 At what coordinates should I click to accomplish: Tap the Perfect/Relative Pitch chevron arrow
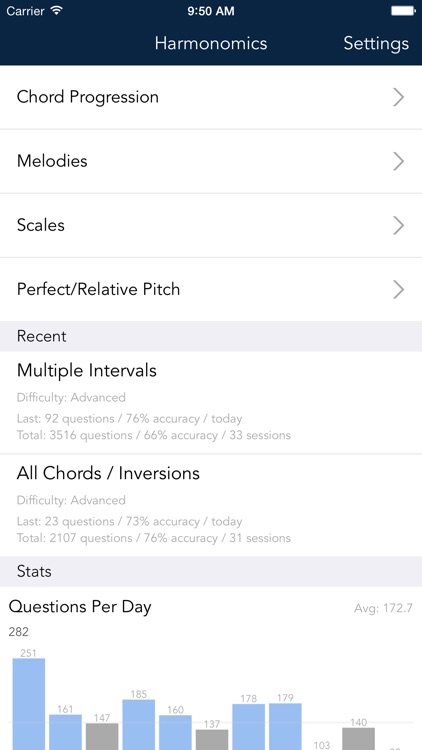399,289
